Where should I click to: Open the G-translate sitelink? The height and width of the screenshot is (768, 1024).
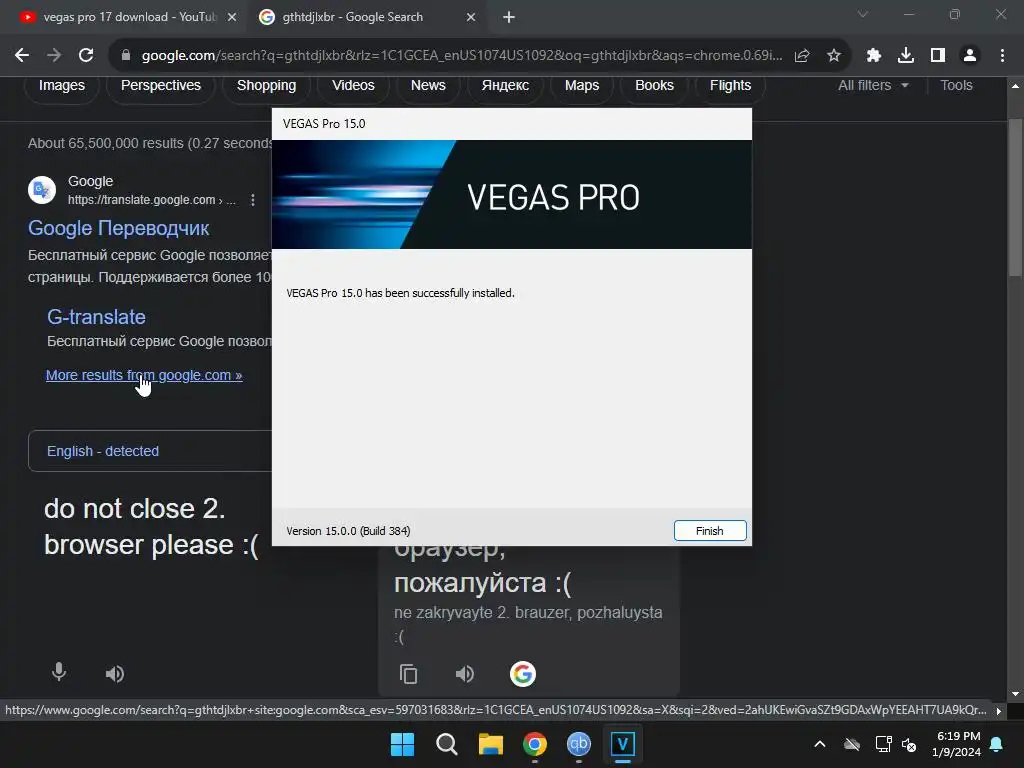[x=96, y=317]
